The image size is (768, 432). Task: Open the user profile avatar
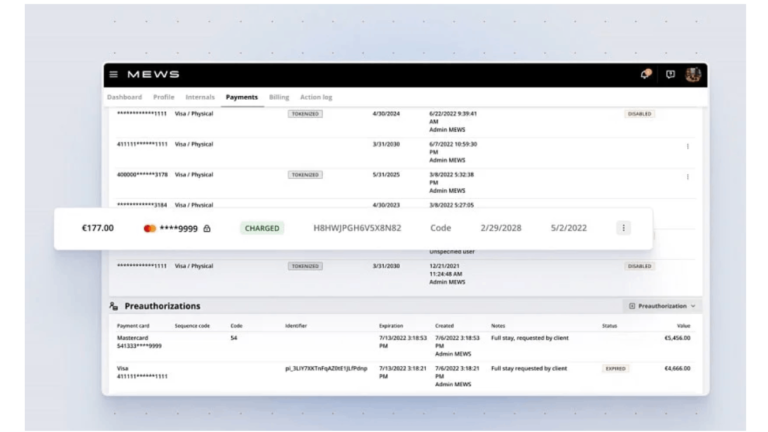coord(693,75)
